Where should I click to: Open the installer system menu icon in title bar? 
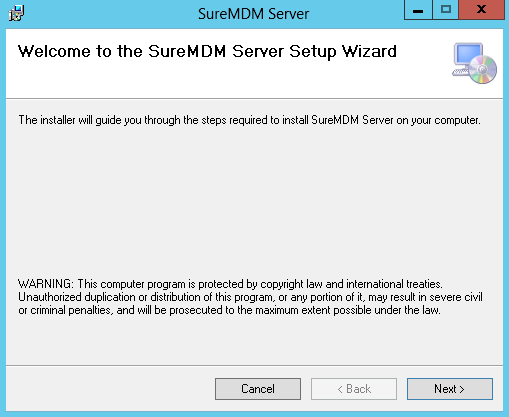[x=16, y=13]
